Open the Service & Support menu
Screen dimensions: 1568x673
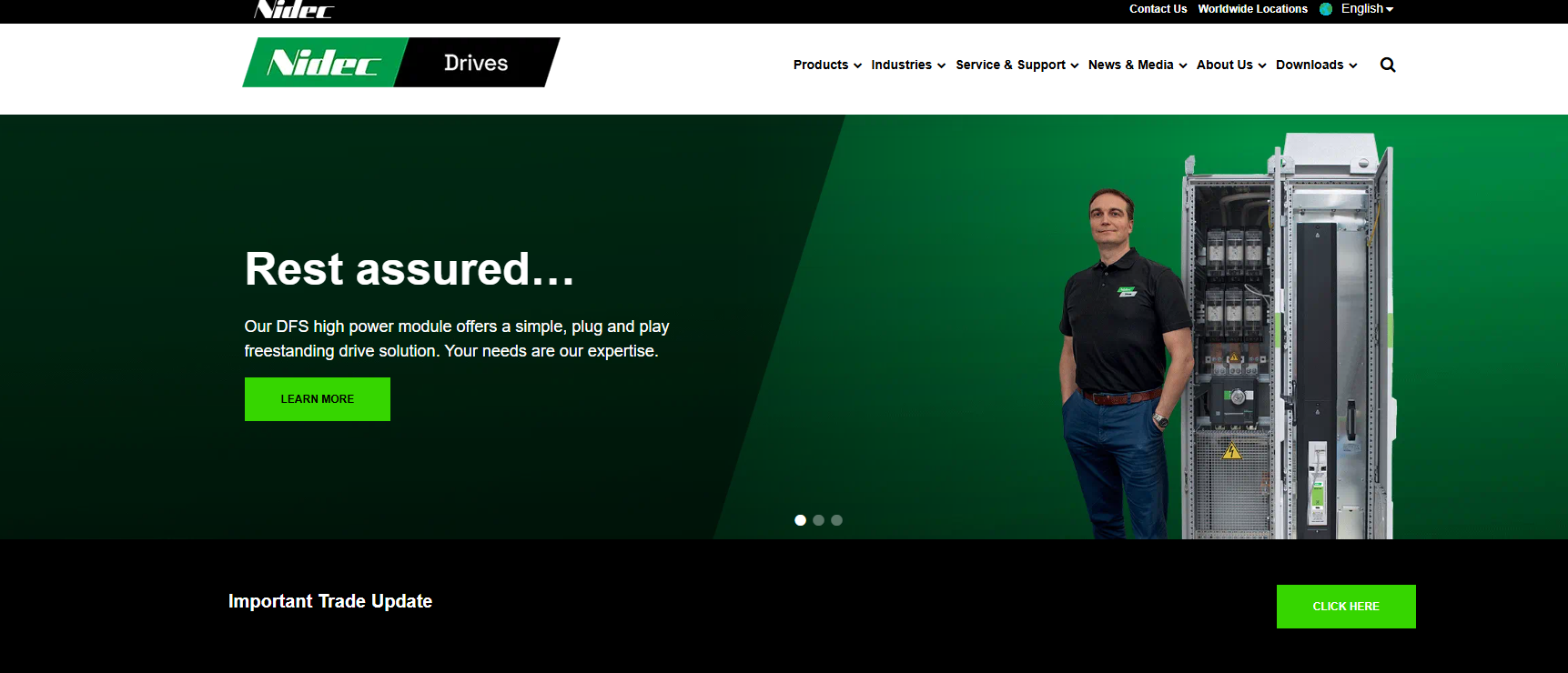click(1017, 65)
